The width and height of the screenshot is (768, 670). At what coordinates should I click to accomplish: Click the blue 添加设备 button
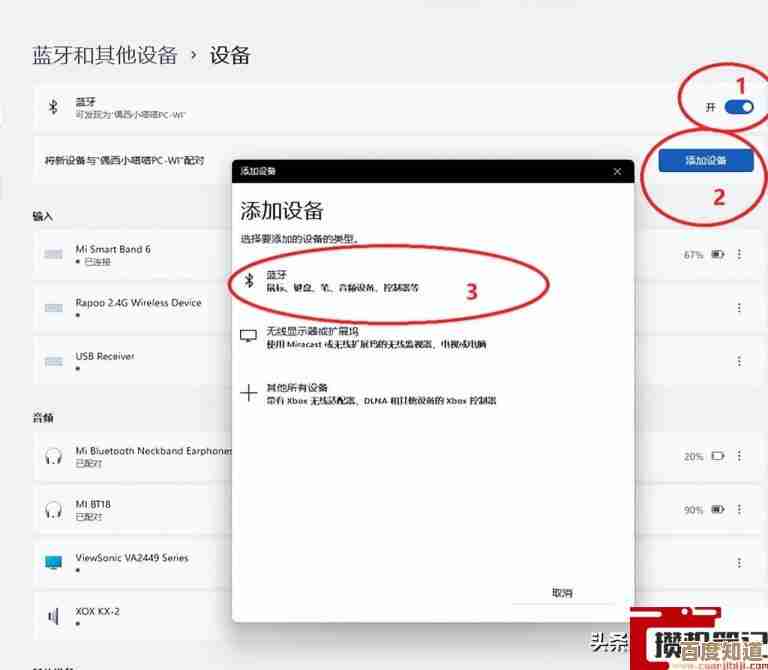pos(705,160)
